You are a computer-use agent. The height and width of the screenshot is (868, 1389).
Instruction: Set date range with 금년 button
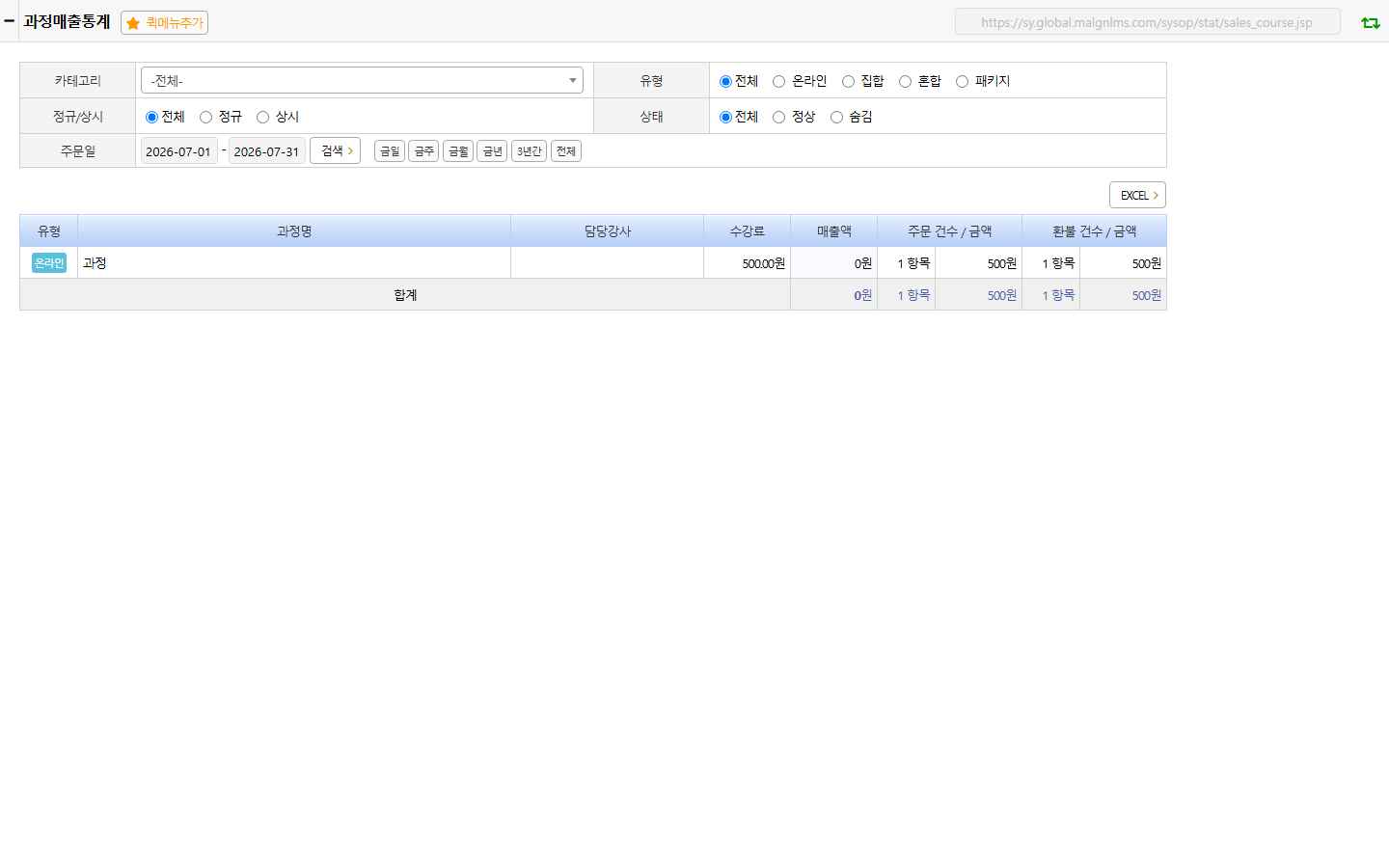(x=492, y=151)
